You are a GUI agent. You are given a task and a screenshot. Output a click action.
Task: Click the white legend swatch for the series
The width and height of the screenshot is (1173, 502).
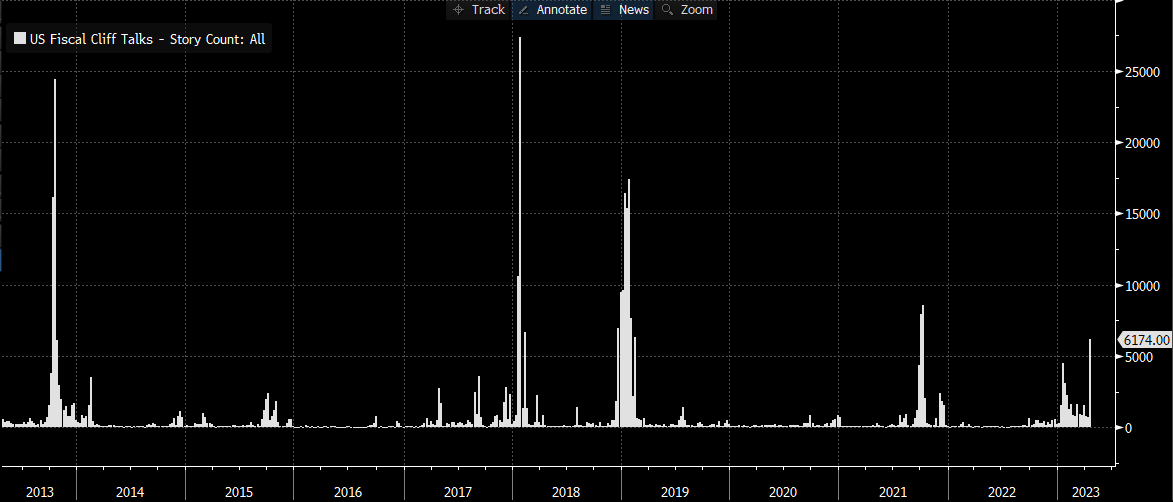pyautogui.click(x=19, y=39)
